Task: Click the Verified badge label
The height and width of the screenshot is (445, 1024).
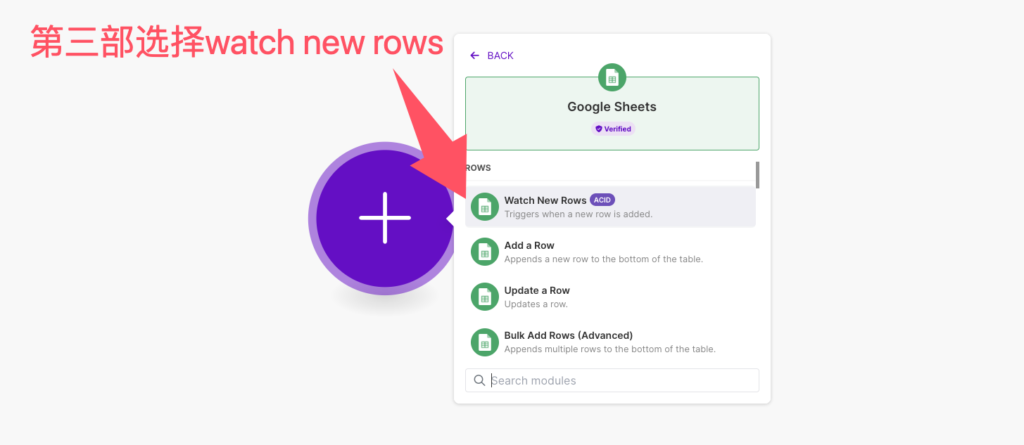Action: coord(617,129)
